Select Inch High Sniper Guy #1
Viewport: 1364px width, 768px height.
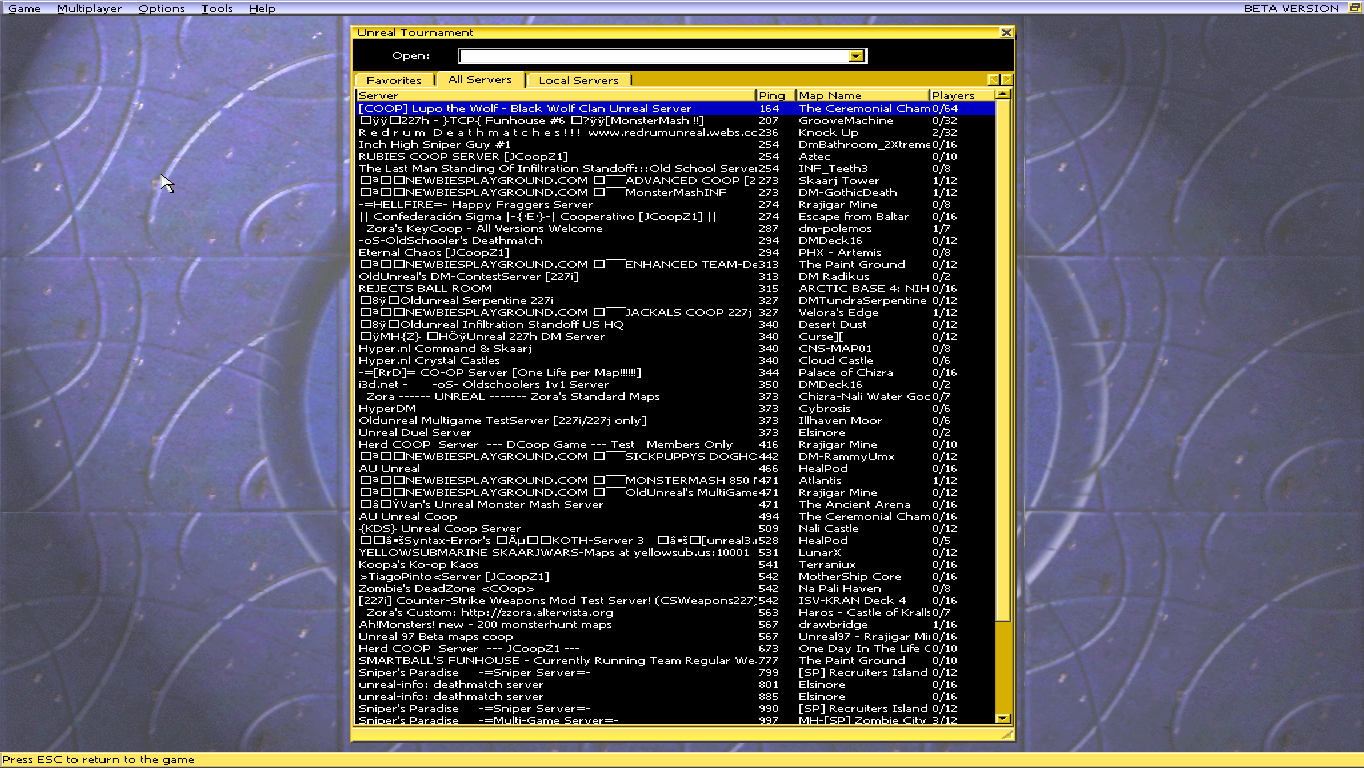click(676, 144)
